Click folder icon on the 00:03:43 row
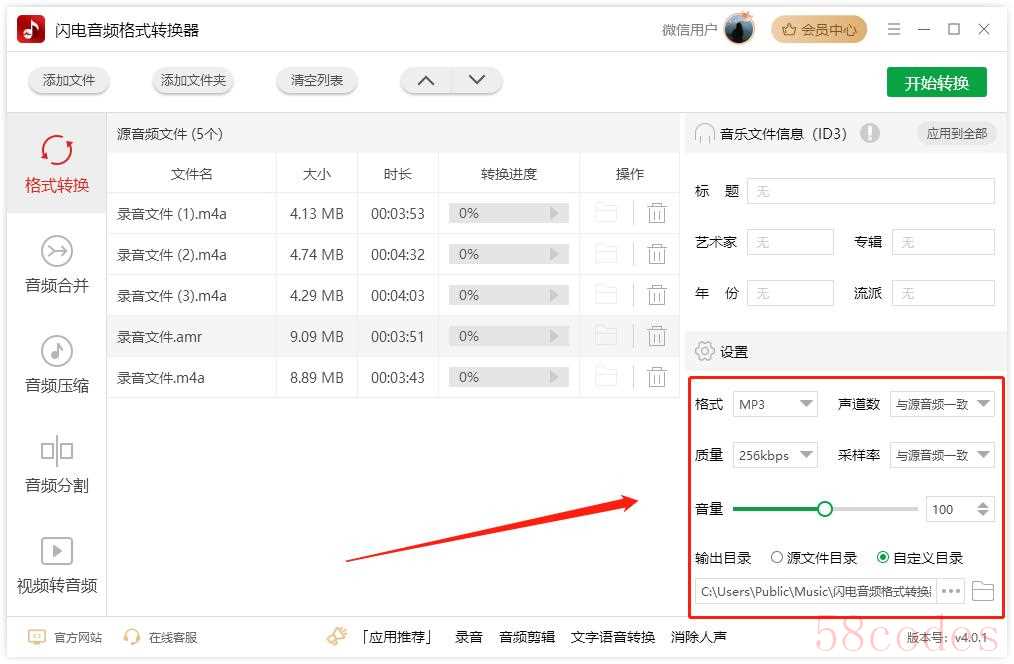The image size is (1014, 664). point(606,377)
